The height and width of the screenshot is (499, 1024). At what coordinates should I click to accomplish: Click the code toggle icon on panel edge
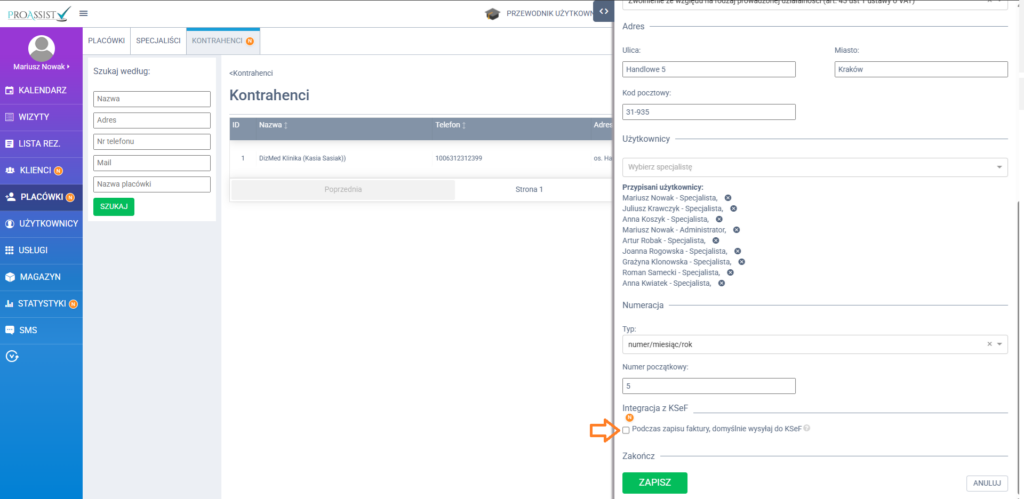tap(603, 11)
